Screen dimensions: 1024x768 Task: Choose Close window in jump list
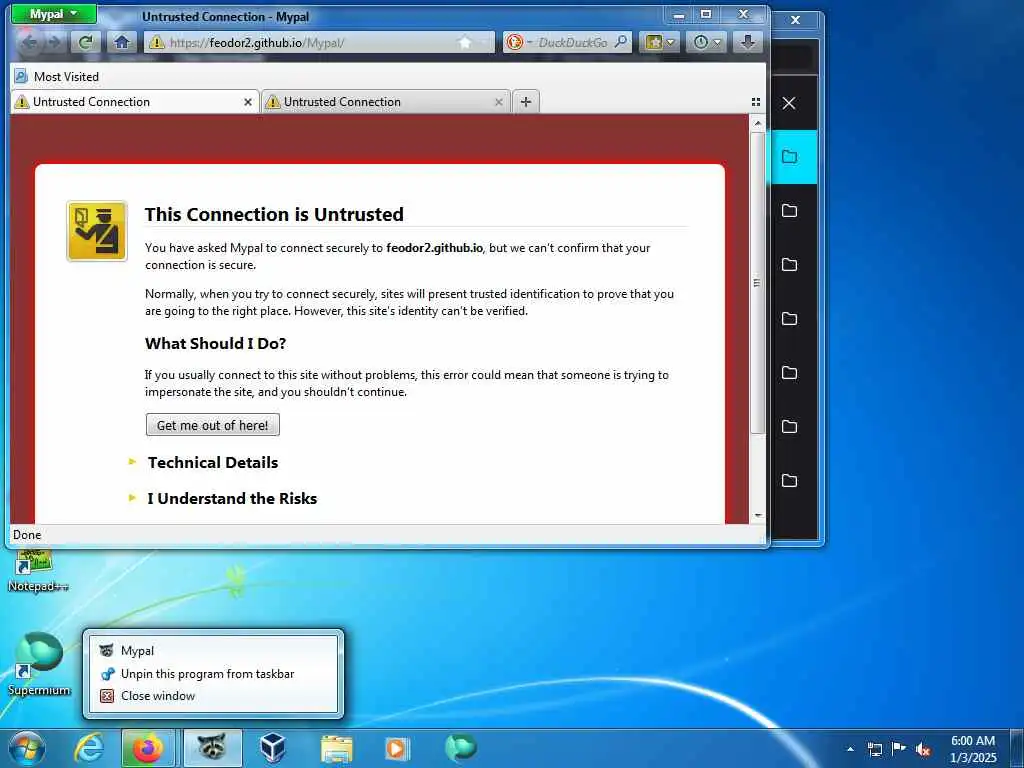coord(212,696)
